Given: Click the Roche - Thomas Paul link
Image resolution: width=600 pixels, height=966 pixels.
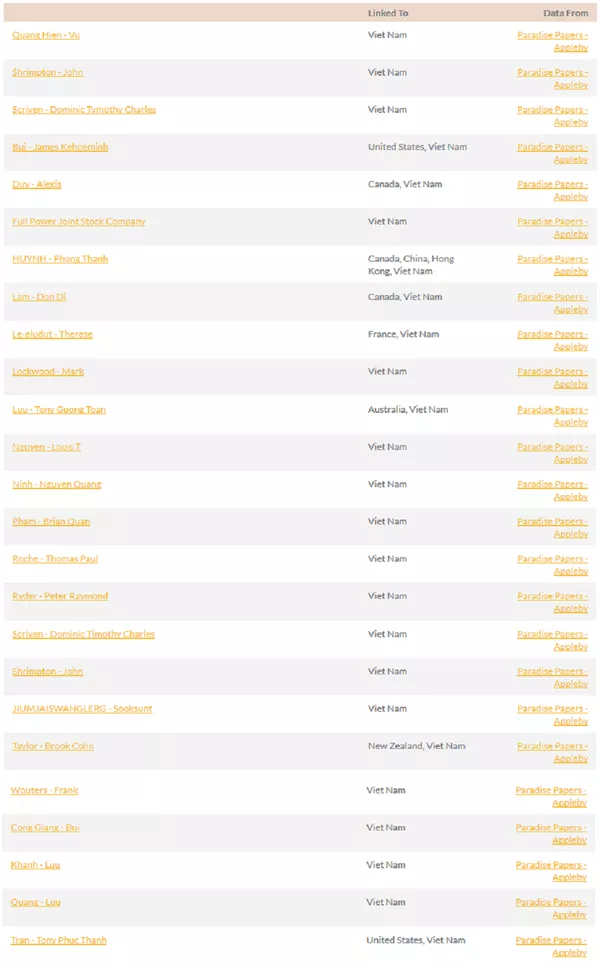Looking at the screenshot, I should 55,559.
